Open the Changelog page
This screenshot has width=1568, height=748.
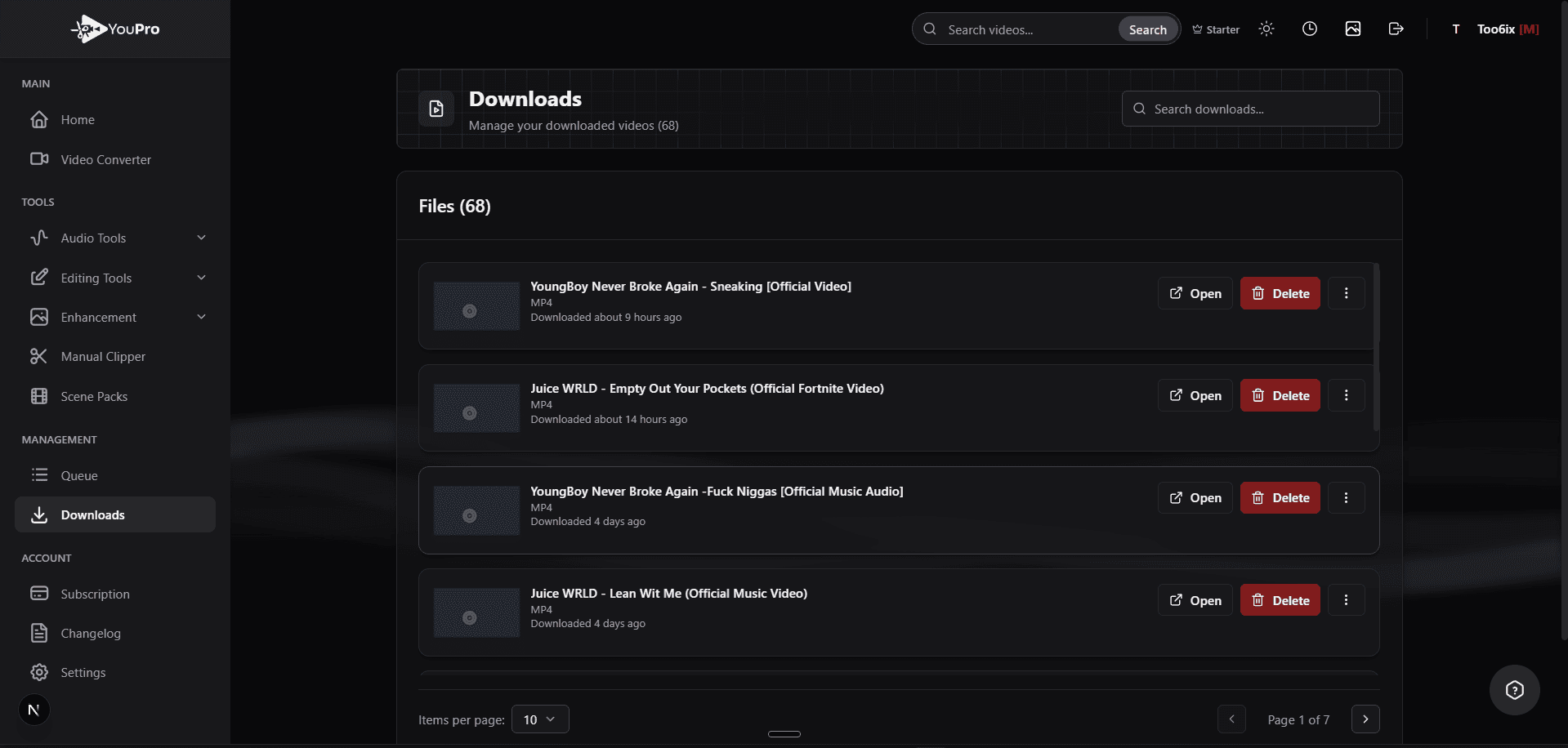click(x=115, y=633)
